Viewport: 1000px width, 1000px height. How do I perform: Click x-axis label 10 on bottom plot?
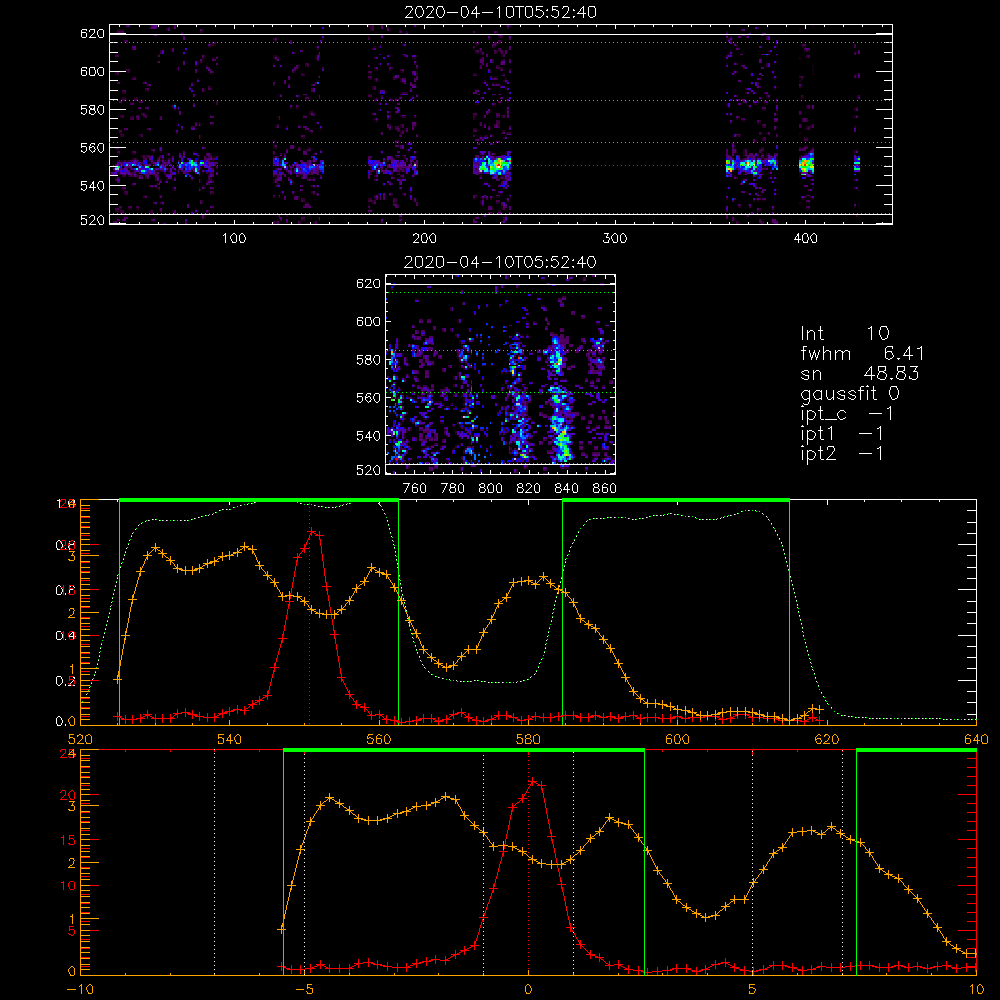click(x=976, y=990)
